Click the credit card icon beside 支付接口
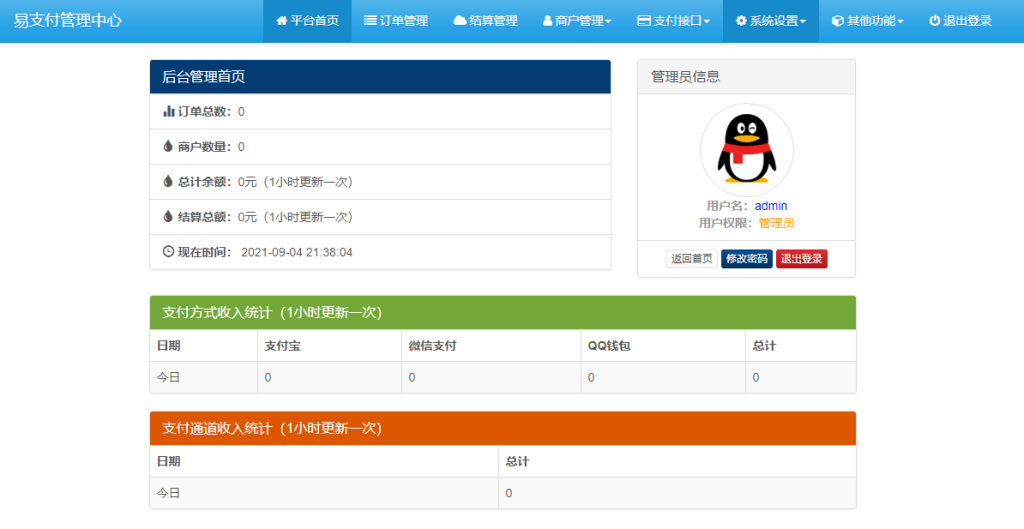This screenshot has width=1024, height=529. [x=644, y=21]
